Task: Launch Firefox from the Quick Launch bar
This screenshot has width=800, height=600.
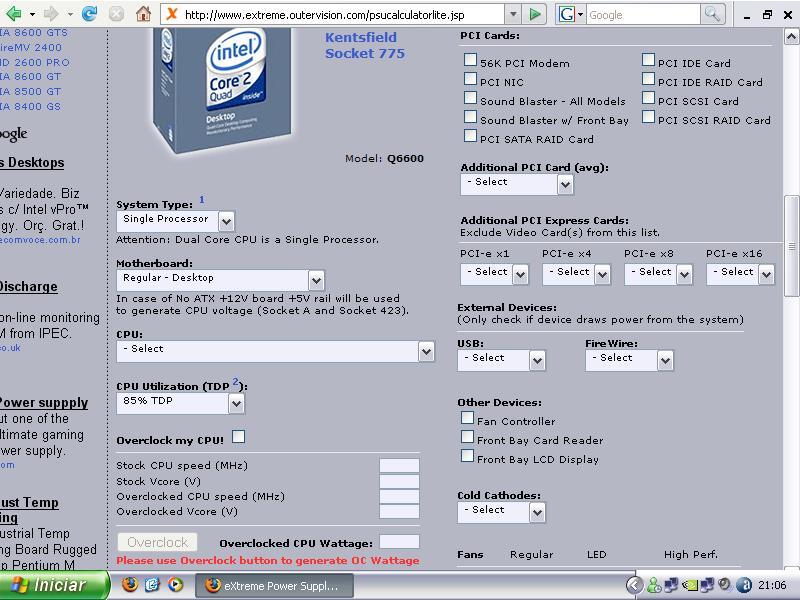Action: pos(130,584)
